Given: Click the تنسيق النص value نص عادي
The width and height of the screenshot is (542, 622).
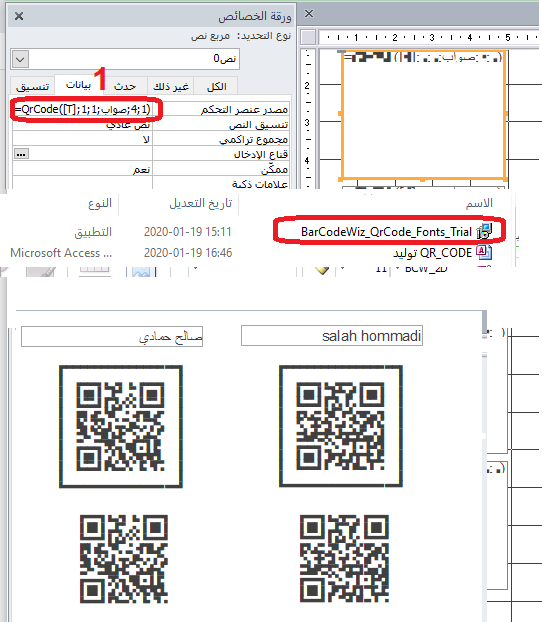Looking at the screenshot, I should tap(128, 125).
